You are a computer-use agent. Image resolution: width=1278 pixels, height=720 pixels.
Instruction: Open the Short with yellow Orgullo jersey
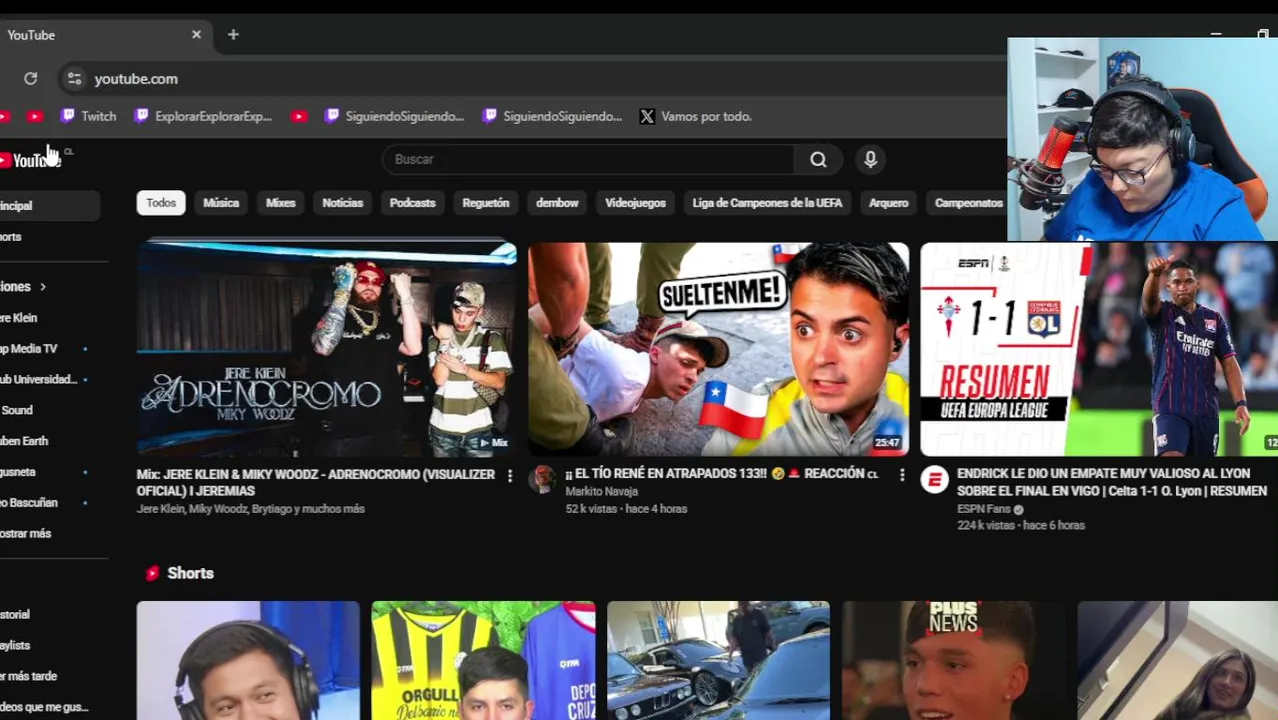click(x=483, y=660)
